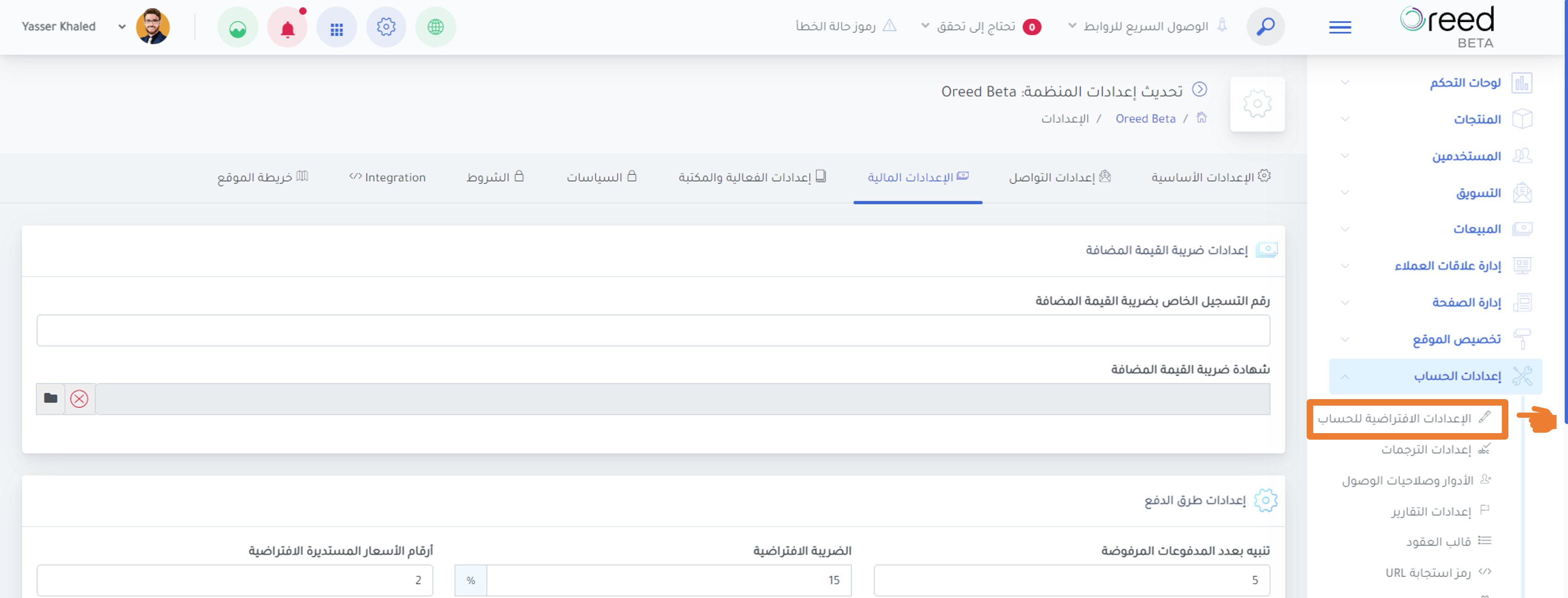
Task: Open الوصول السريع للروابط dropdown
Action: click(1138, 27)
